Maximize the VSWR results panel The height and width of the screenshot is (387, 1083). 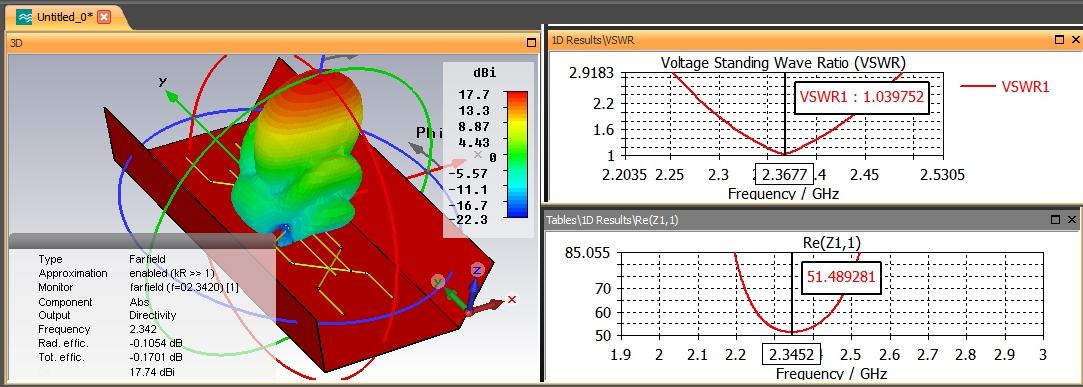pos(1058,41)
